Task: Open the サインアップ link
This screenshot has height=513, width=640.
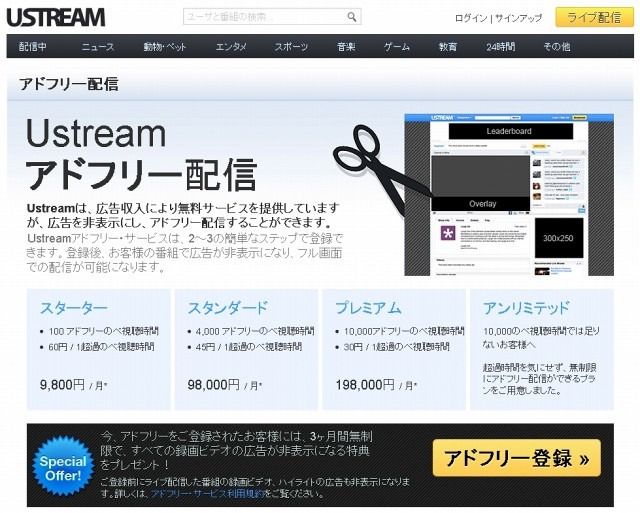Action: click(x=518, y=18)
